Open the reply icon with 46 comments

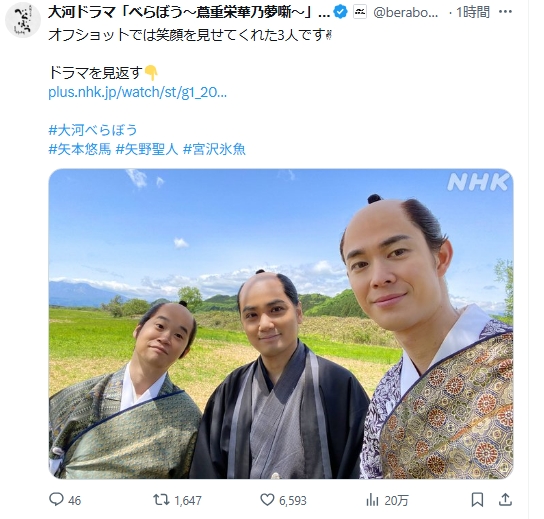pyautogui.click(x=56, y=500)
